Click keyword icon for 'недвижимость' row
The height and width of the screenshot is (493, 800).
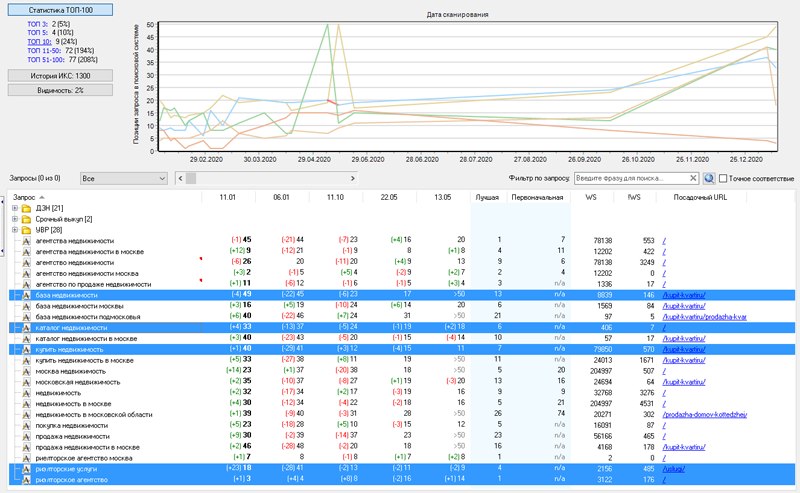(x=27, y=393)
